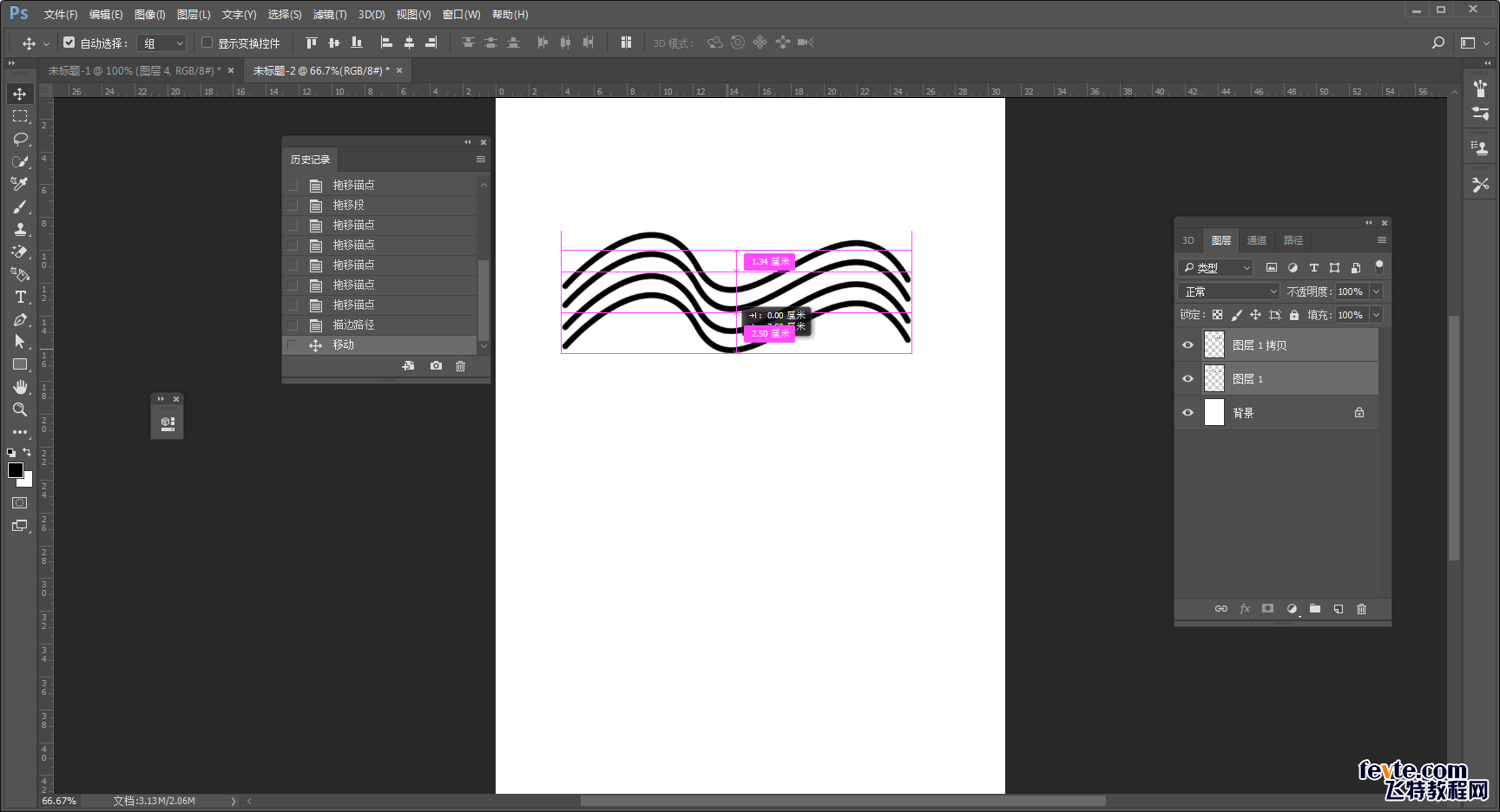Select the Rectangle shape tool
1500x812 pixels.
[19, 364]
